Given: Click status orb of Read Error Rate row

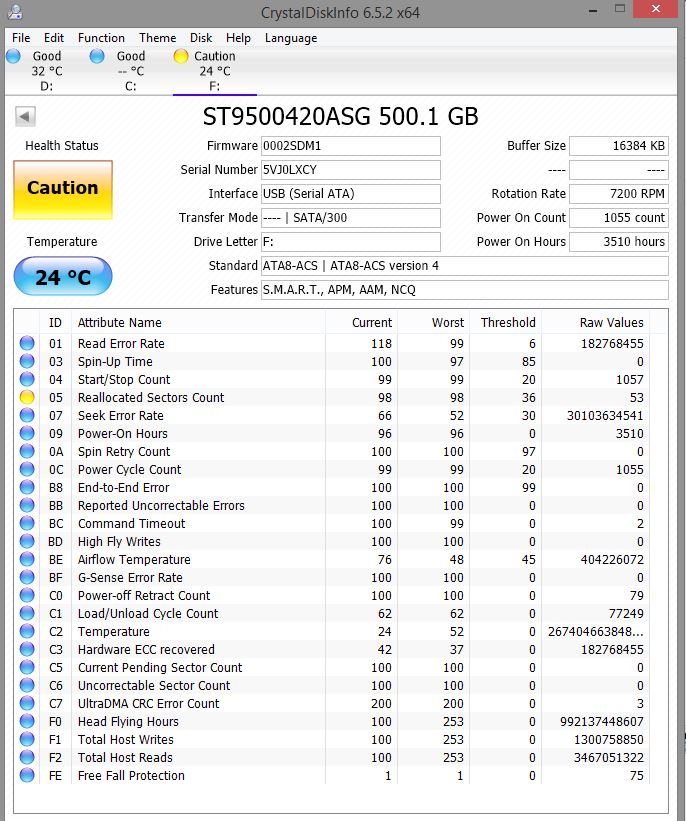Looking at the screenshot, I should pyautogui.click(x=27, y=343).
